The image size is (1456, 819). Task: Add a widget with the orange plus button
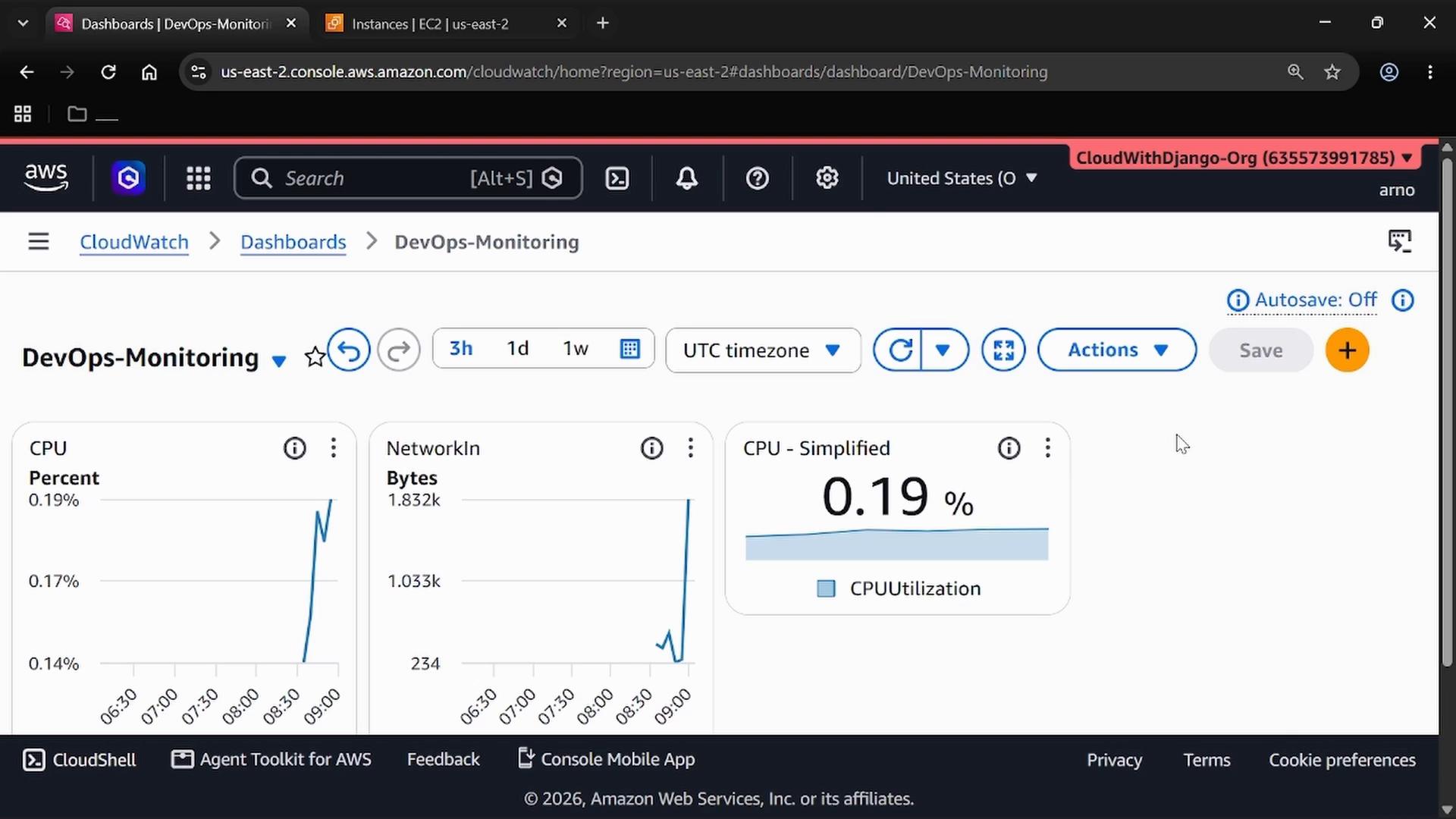coord(1348,350)
